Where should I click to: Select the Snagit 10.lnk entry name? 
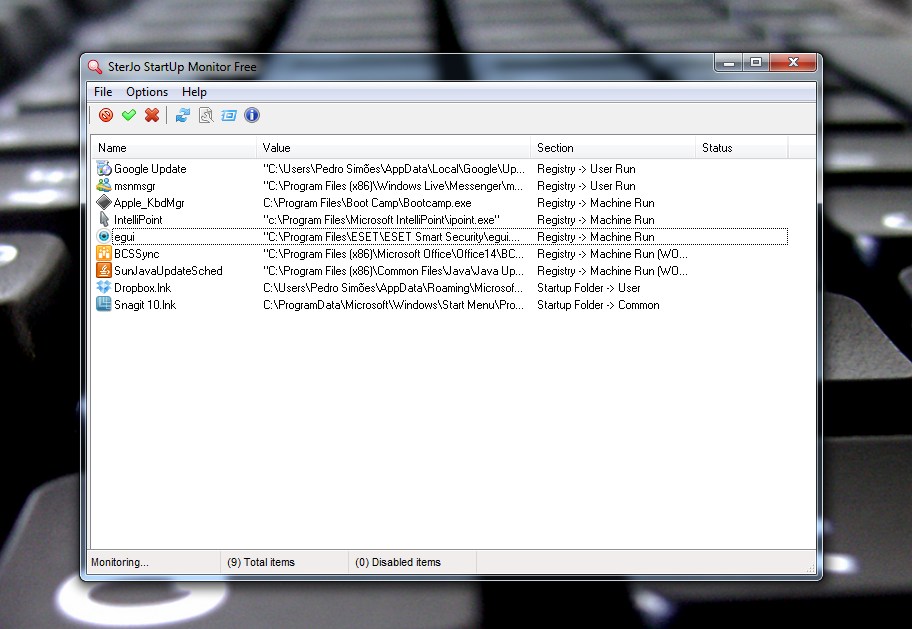pyautogui.click(x=145, y=305)
